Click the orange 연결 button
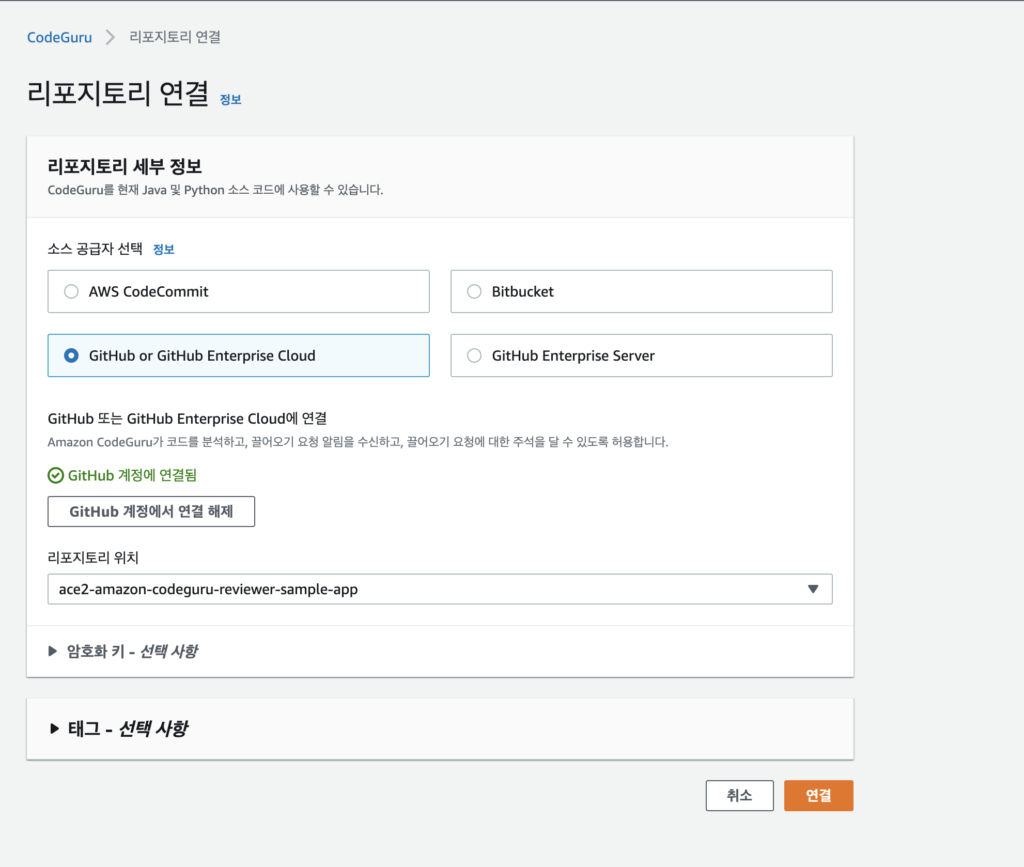The width and height of the screenshot is (1024, 867). click(x=818, y=795)
